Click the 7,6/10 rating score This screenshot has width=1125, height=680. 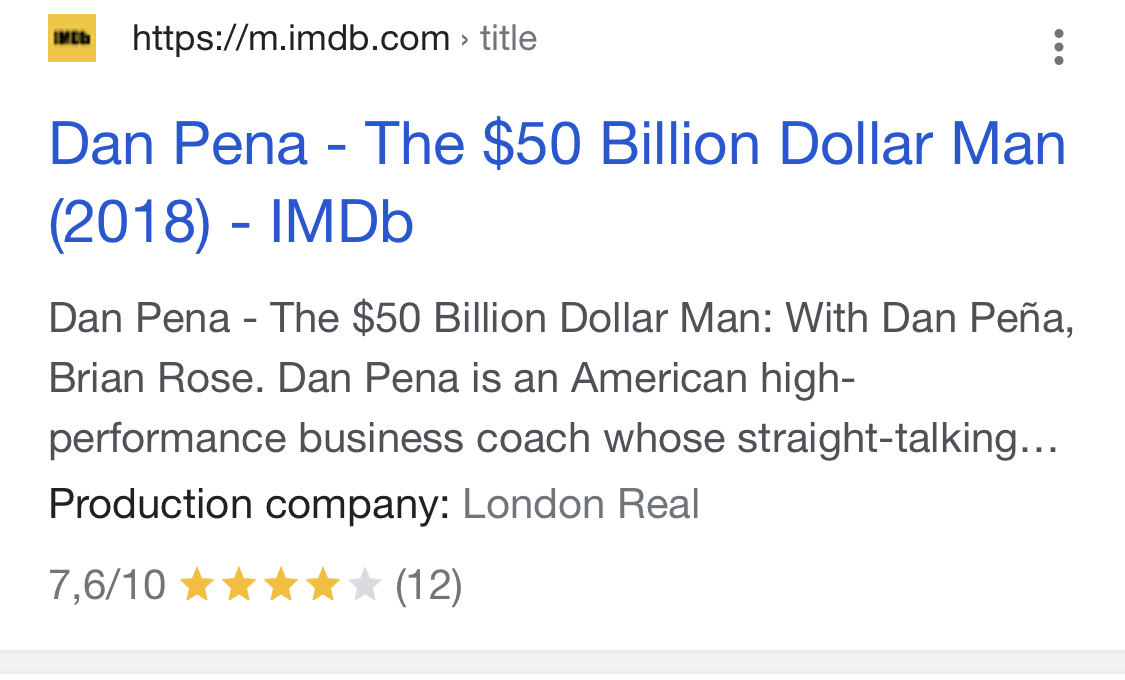(x=108, y=585)
